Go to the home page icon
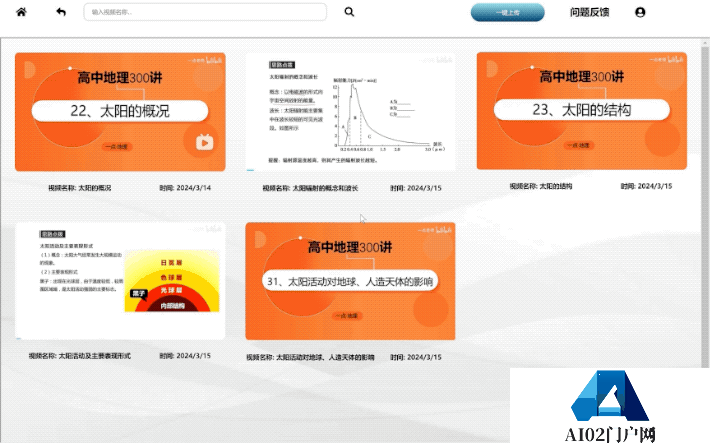This screenshot has height=443, width=710. (x=21, y=12)
